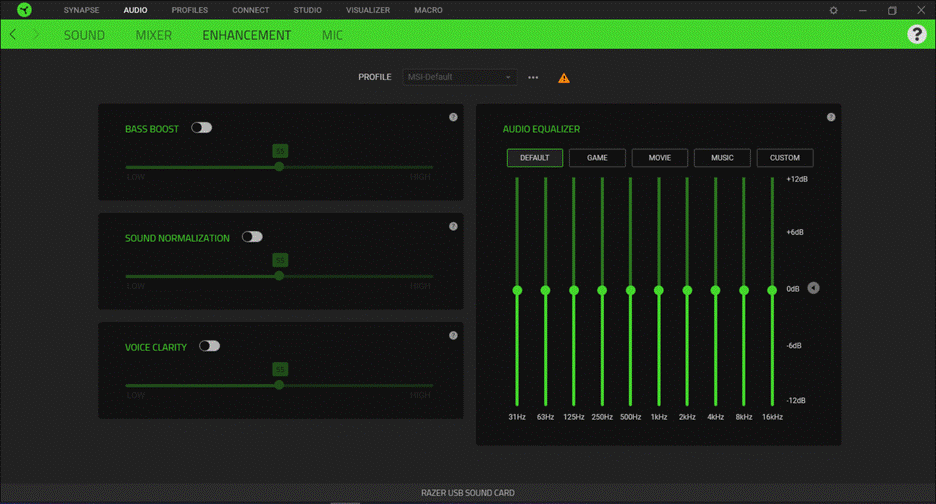Screen dimensions: 936x504
Task: Enable the Bass Boost toggle
Action: [x=202, y=128]
